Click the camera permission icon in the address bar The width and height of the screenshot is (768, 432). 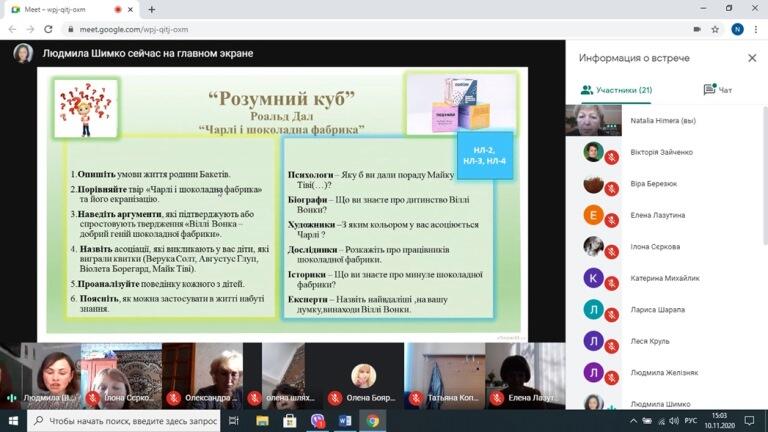(697, 29)
